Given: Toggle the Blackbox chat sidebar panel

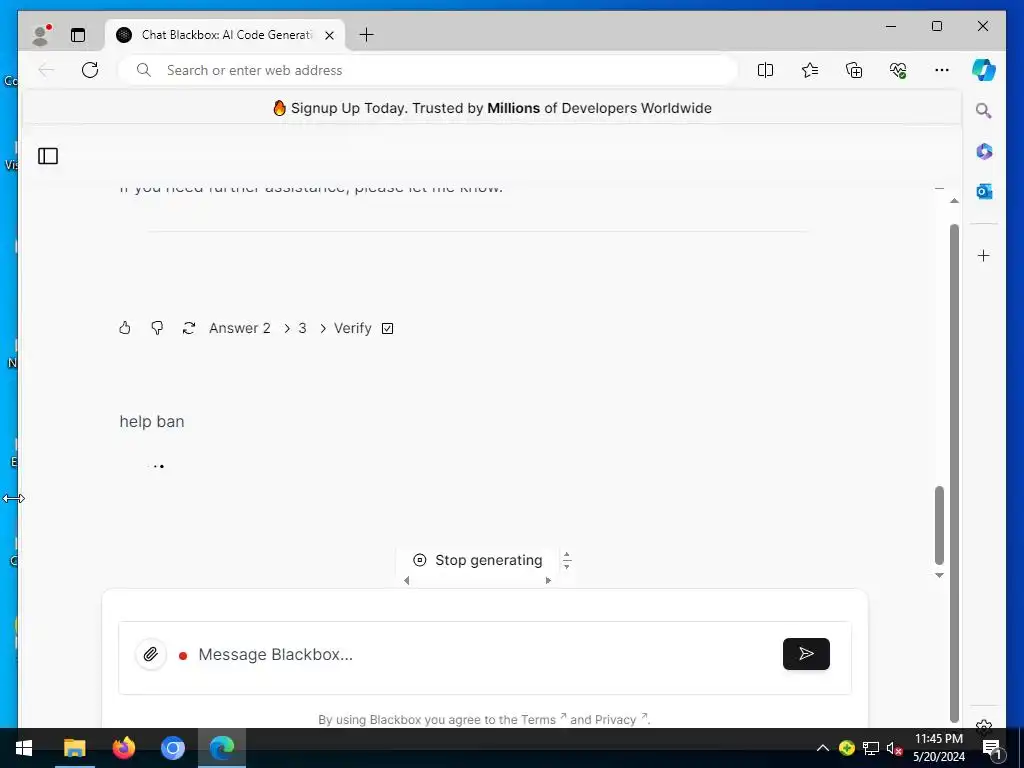Looking at the screenshot, I should (48, 156).
